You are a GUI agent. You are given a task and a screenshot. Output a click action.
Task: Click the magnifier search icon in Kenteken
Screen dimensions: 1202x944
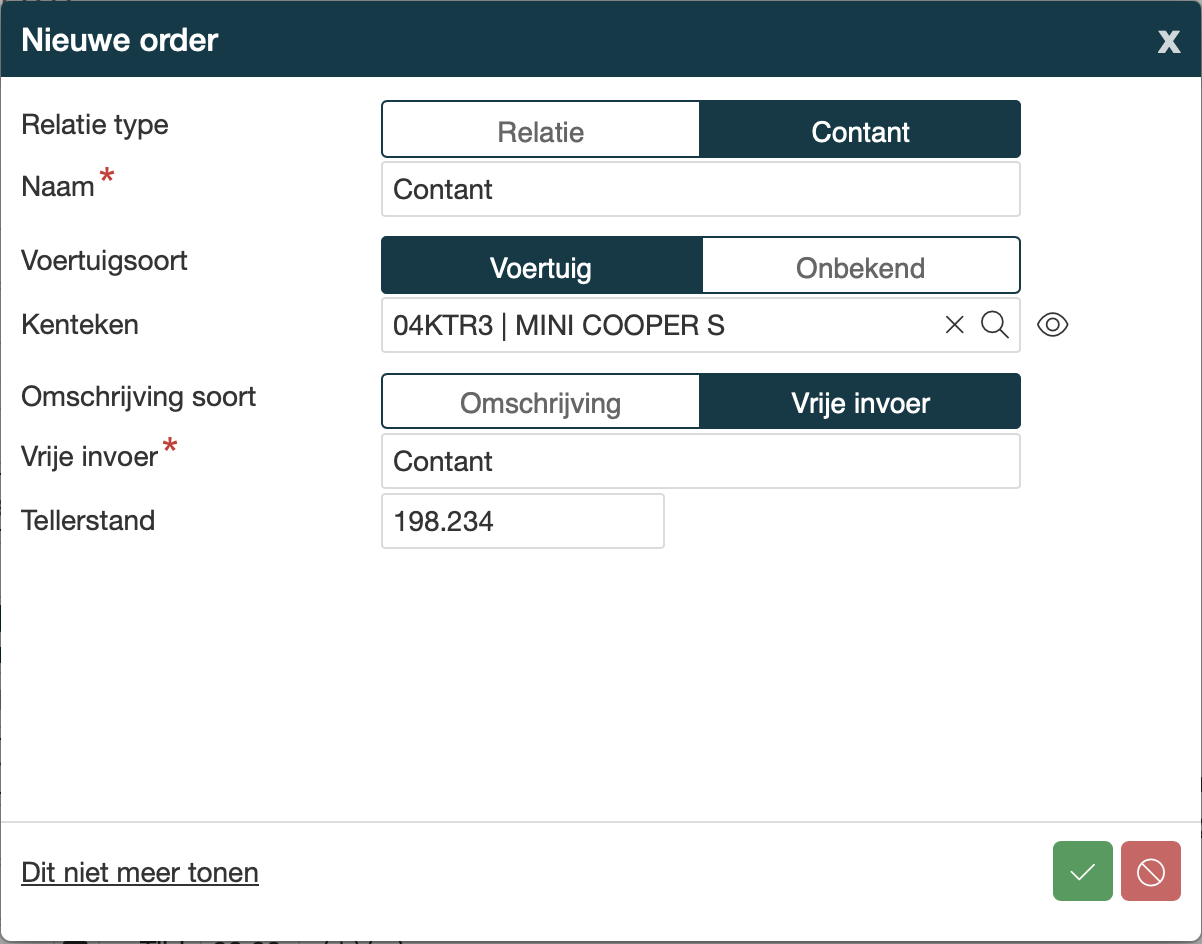pyautogui.click(x=994, y=325)
